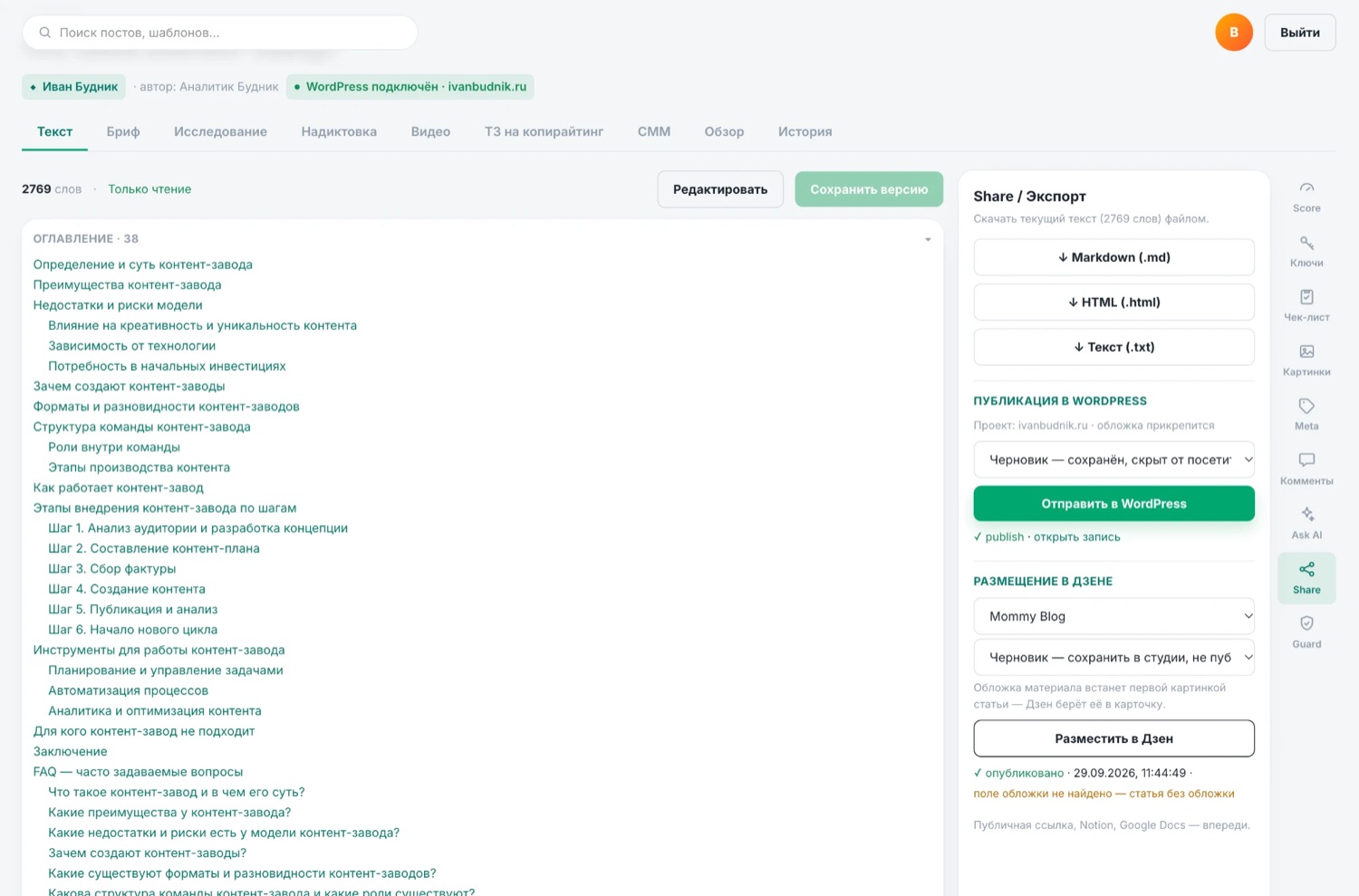The height and width of the screenshot is (896, 1359).
Task: Jump to Преимущества контент-завода heading
Action: coord(127,284)
